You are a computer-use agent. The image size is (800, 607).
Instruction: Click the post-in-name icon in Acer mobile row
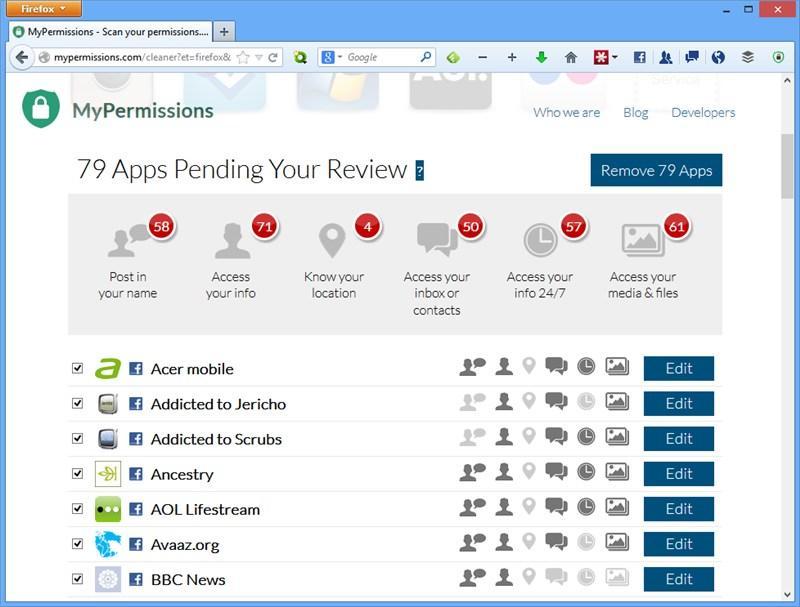472,367
